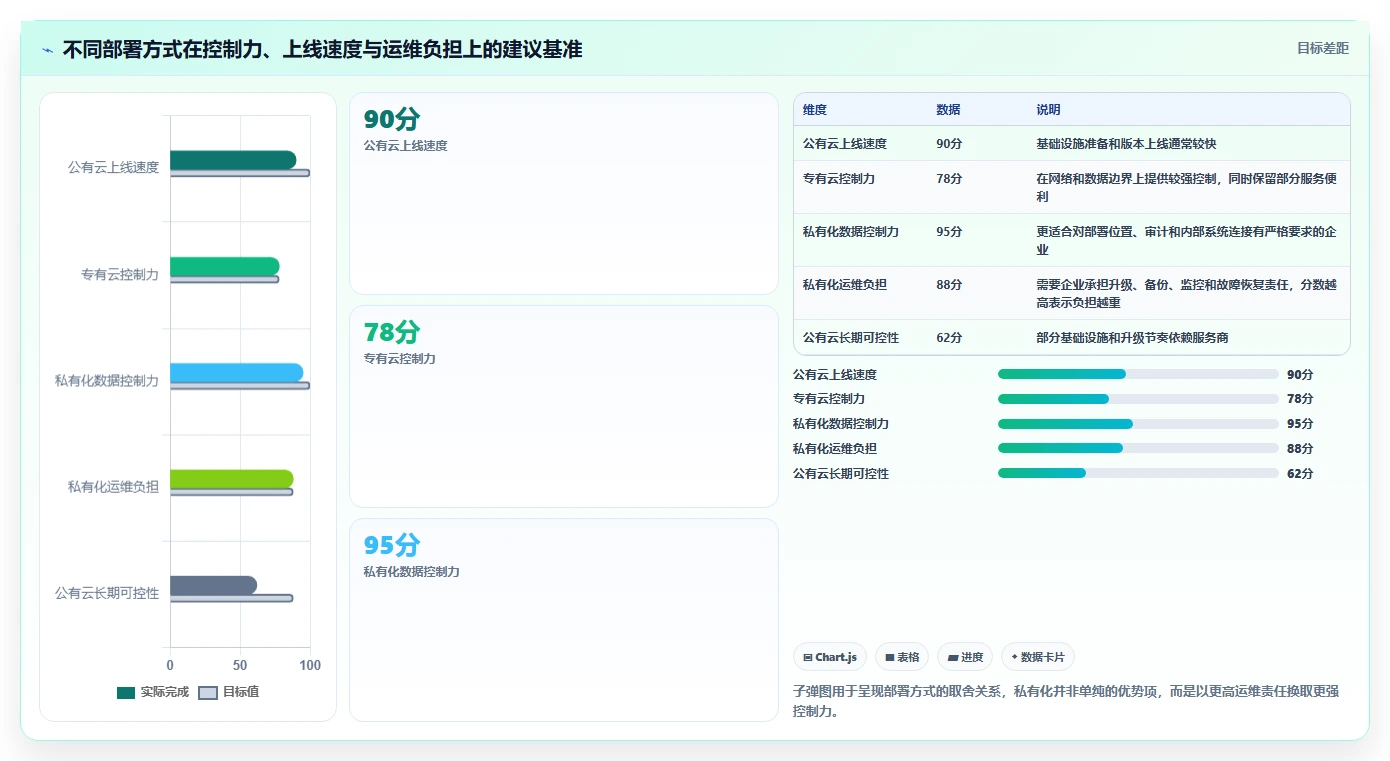
Task: Click the dark teal 公有云上线速度 chart bar
Action: tap(233, 160)
